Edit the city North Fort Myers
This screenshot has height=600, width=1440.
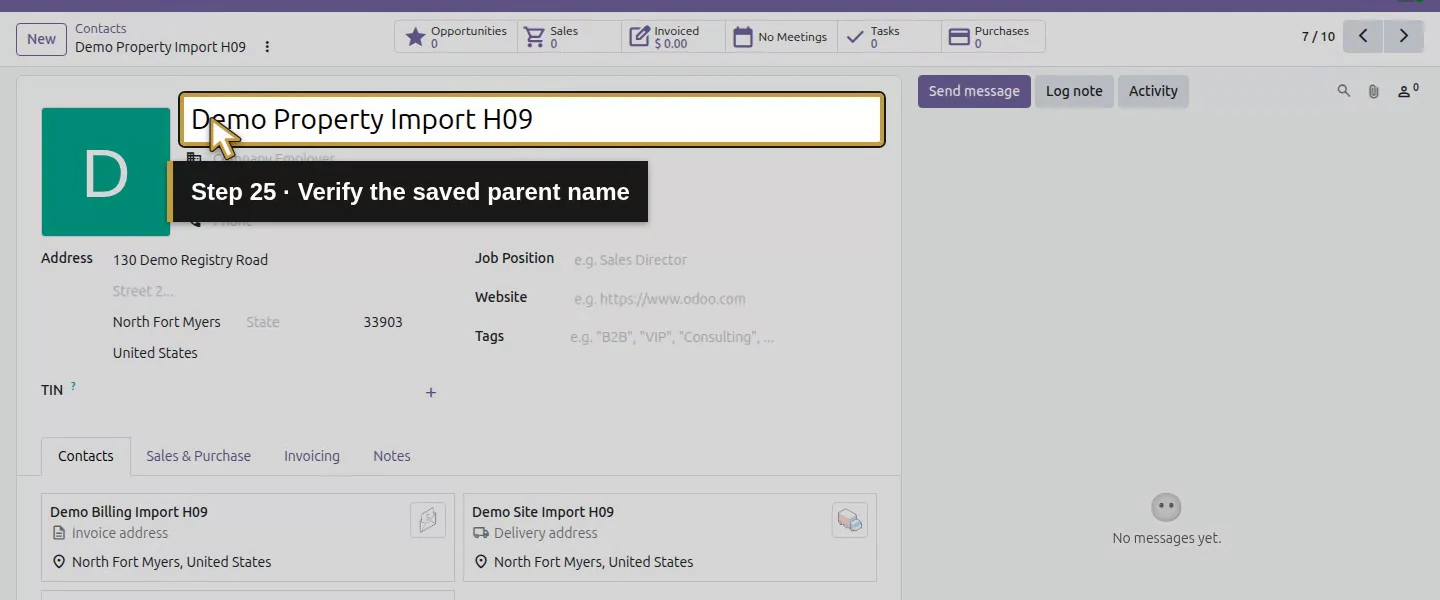tap(173, 322)
